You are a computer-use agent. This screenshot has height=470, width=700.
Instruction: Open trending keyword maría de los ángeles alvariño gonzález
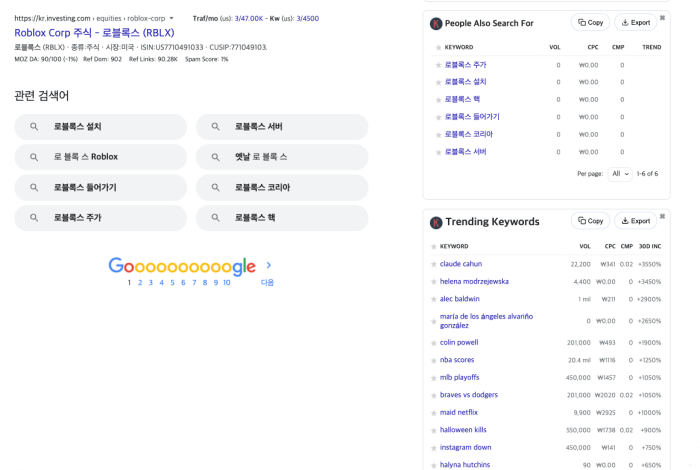(486, 320)
